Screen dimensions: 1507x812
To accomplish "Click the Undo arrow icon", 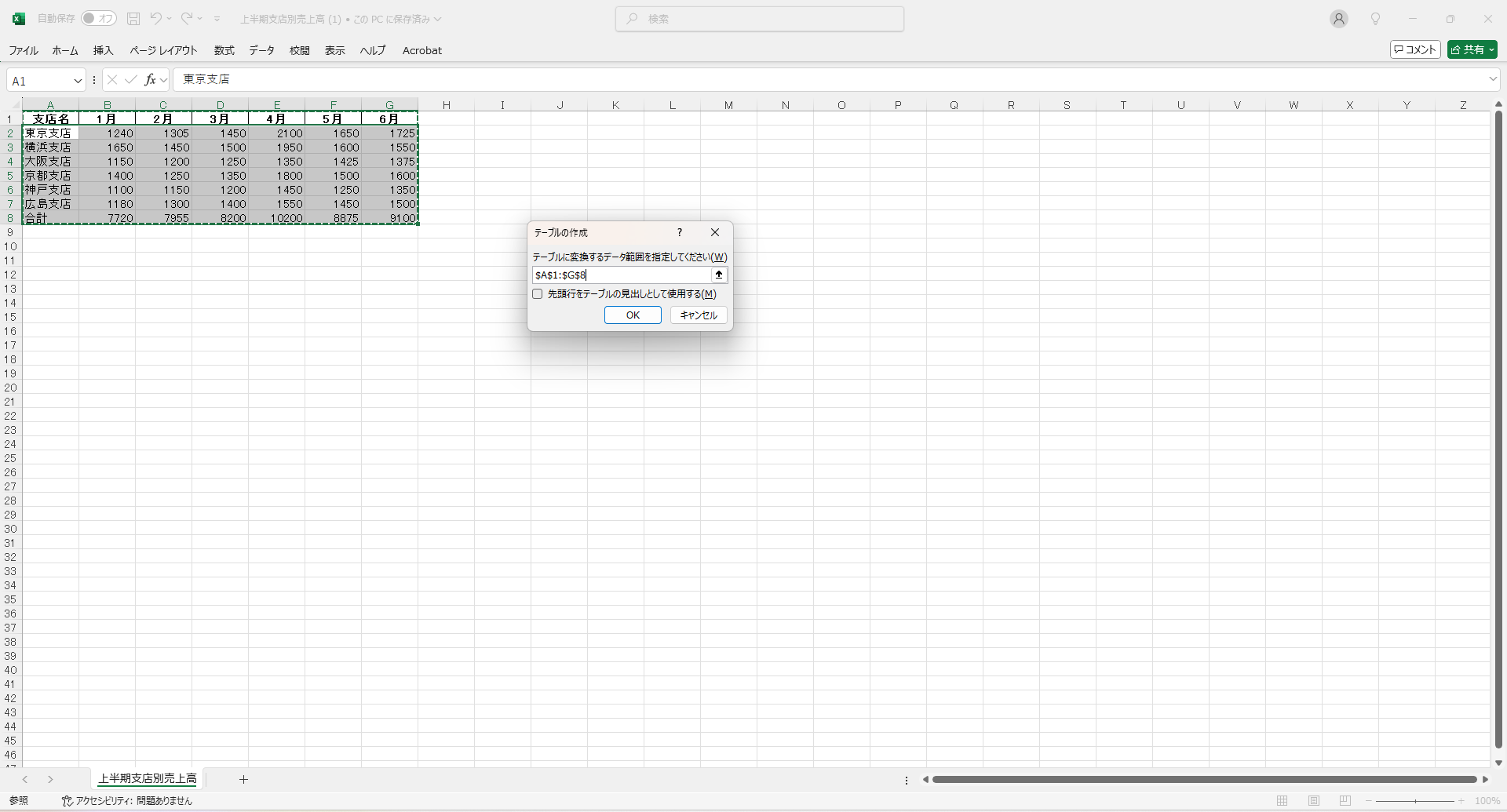I will (156, 19).
